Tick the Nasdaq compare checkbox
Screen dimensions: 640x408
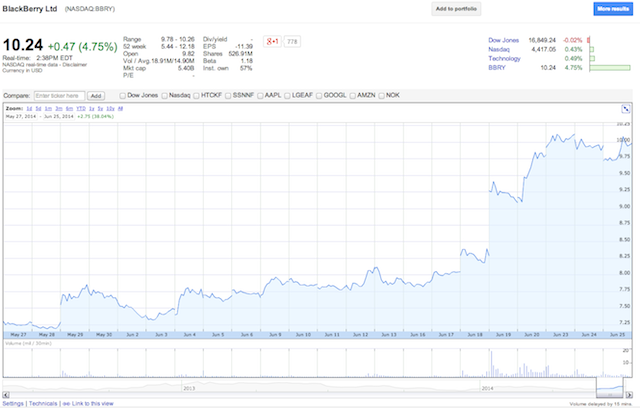tap(164, 95)
